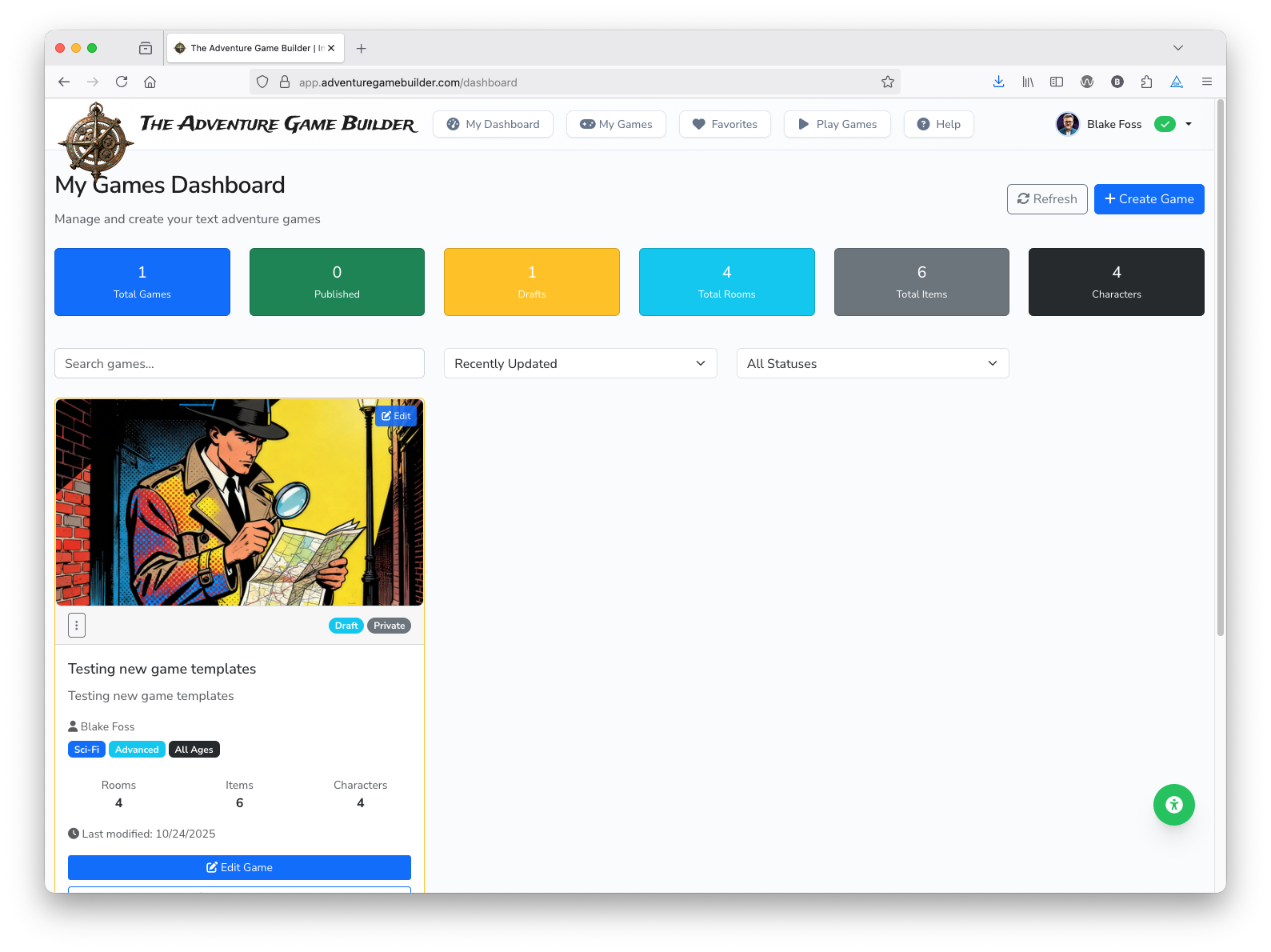Reload the page using browser reload icon
This screenshot has height=952, width=1271.
pos(122,82)
